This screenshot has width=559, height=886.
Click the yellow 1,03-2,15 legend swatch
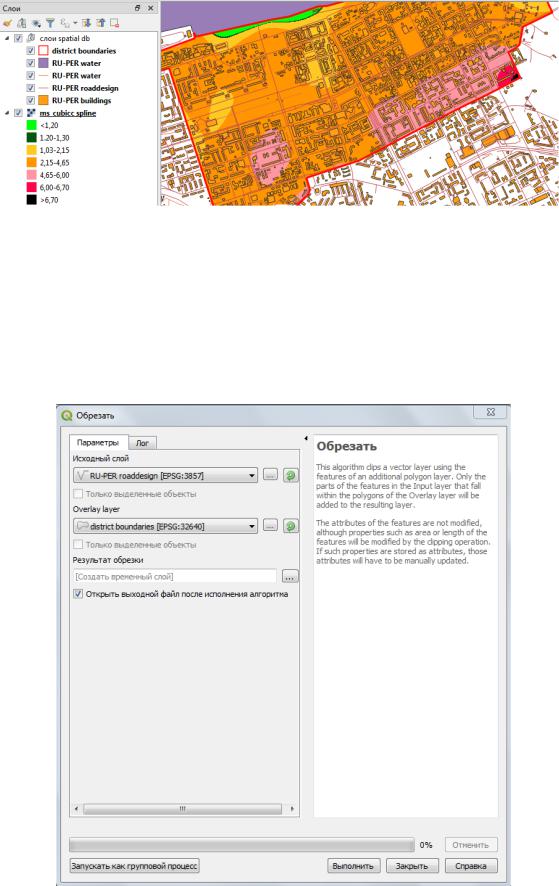[x=31, y=150]
